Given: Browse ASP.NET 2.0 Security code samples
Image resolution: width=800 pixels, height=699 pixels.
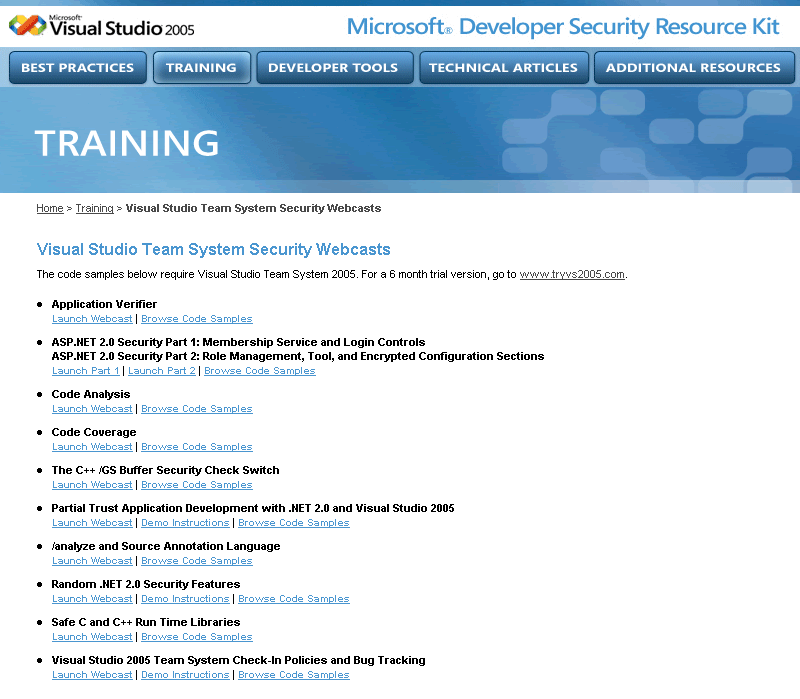Looking at the screenshot, I should (x=260, y=371).
